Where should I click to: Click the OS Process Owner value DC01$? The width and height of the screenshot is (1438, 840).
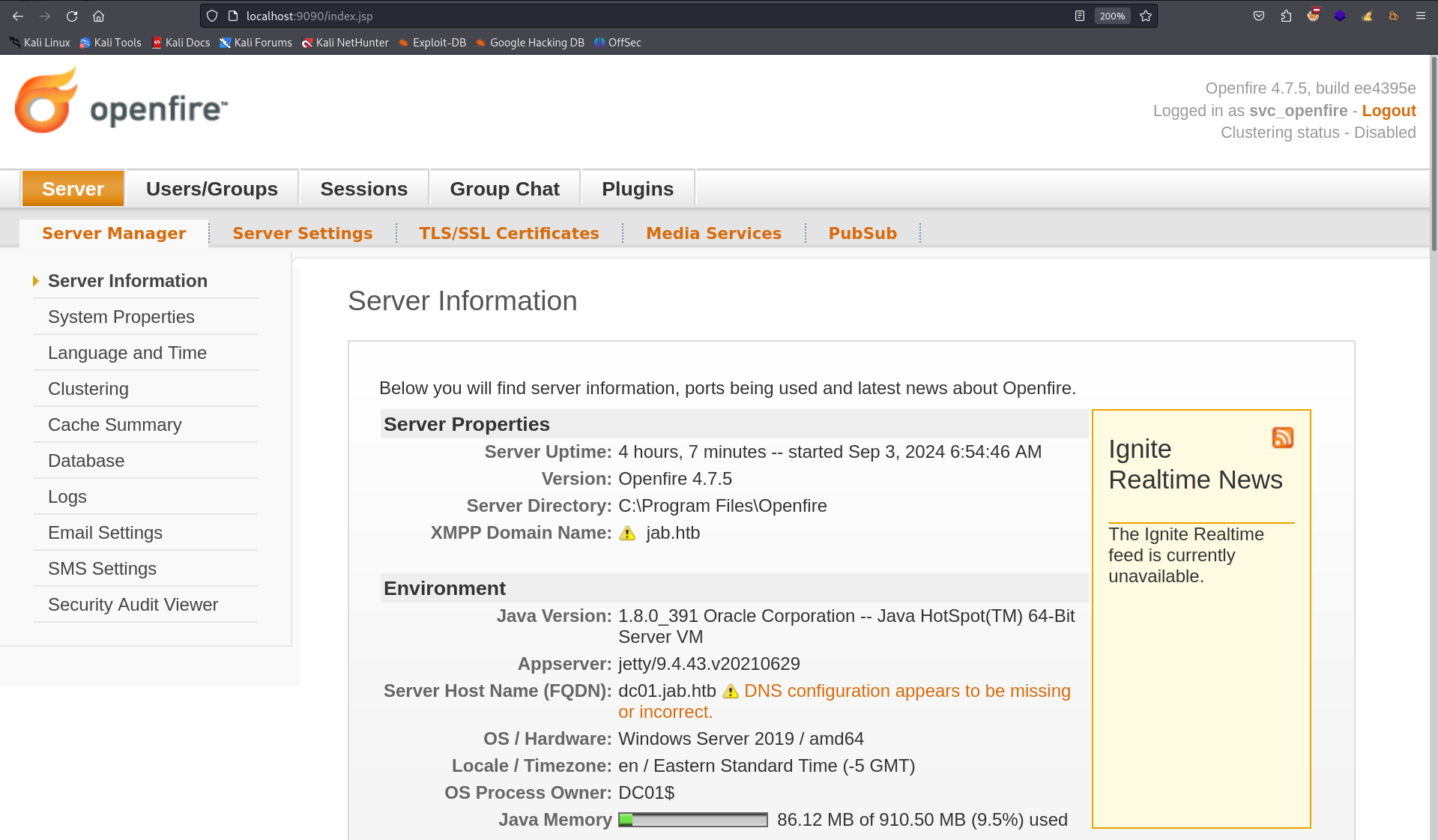point(646,793)
